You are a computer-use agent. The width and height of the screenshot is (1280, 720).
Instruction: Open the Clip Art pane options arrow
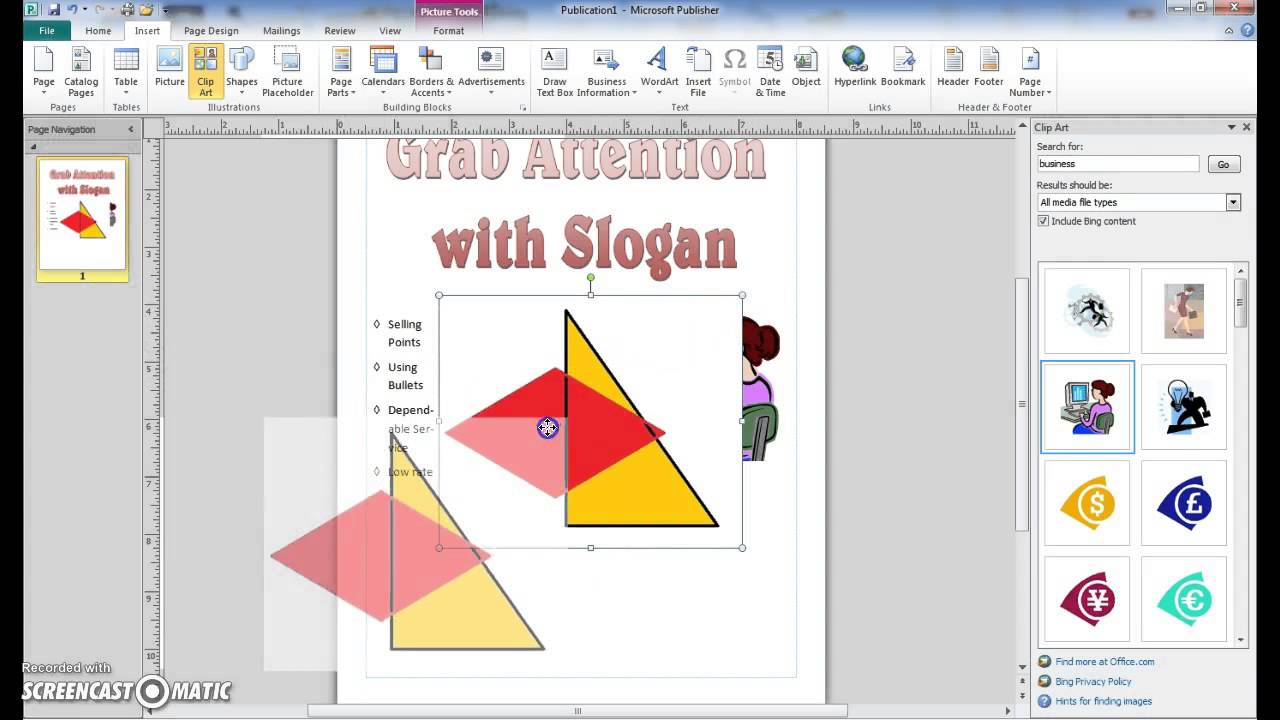coord(1231,127)
